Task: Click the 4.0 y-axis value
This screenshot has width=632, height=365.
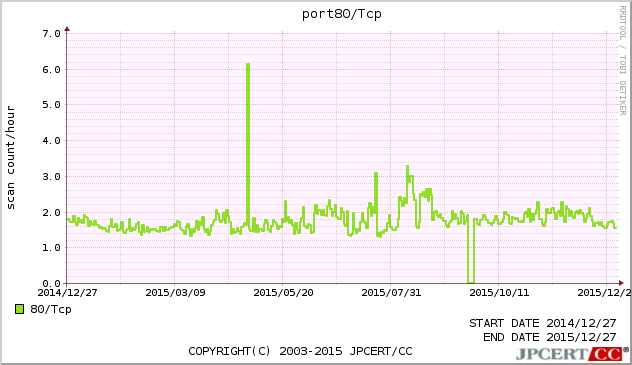Action: (x=52, y=141)
